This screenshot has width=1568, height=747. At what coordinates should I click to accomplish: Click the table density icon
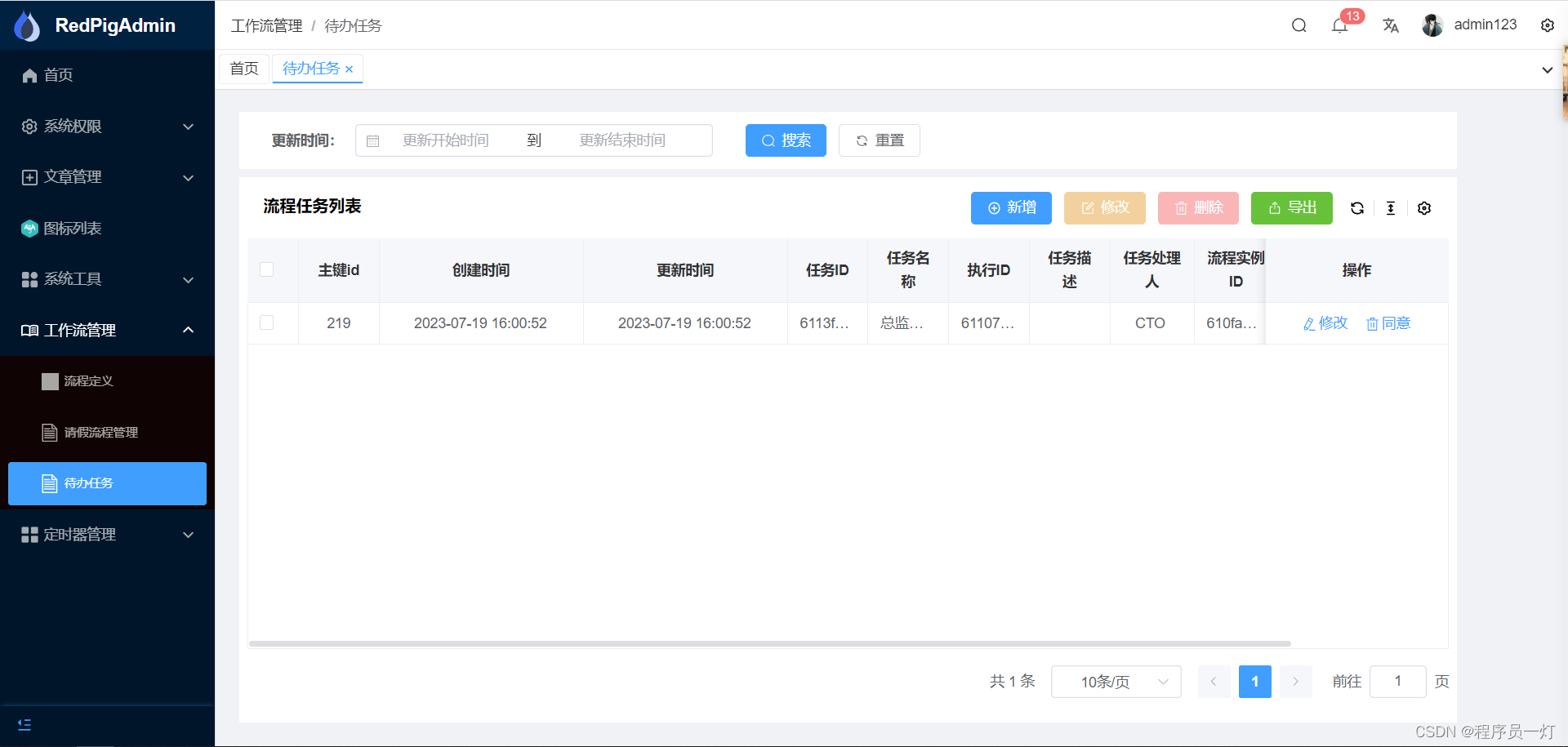tap(1391, 208)
